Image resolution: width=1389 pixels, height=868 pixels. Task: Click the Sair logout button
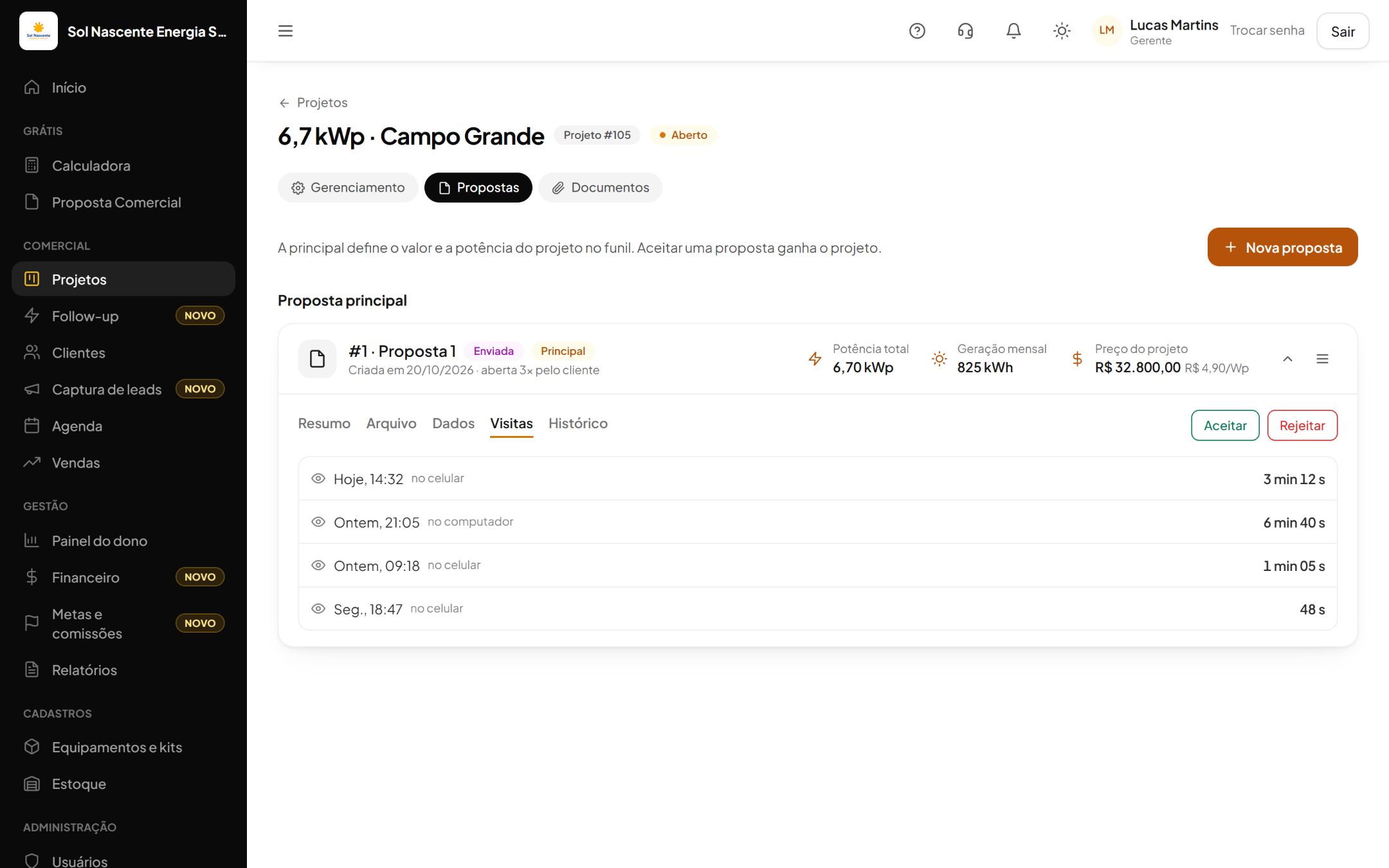pos(1343,32)
